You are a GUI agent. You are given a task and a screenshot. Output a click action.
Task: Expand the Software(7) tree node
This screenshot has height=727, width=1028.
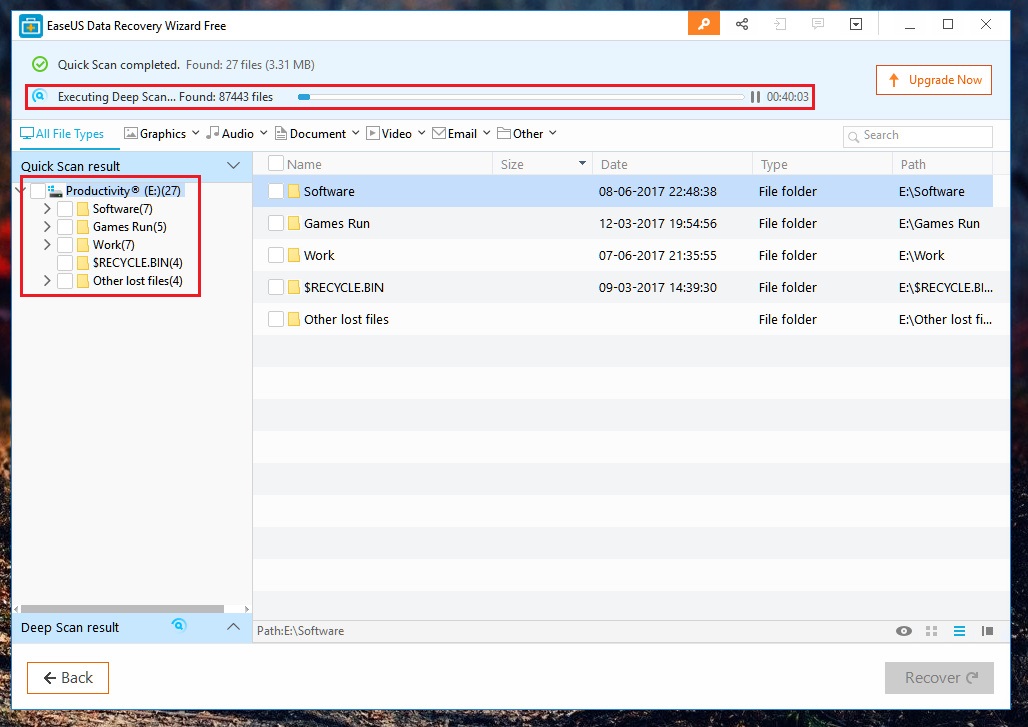pyautogui.click(x=47, y=208)
